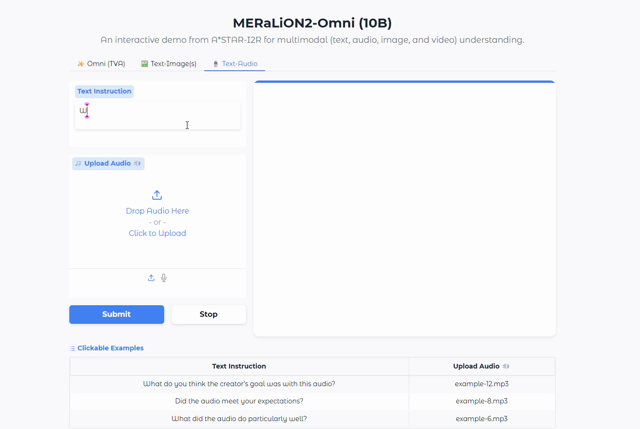Screen dimensions: 640x429
Task: Click the Click to Upload link
Action: pos(157,233)
